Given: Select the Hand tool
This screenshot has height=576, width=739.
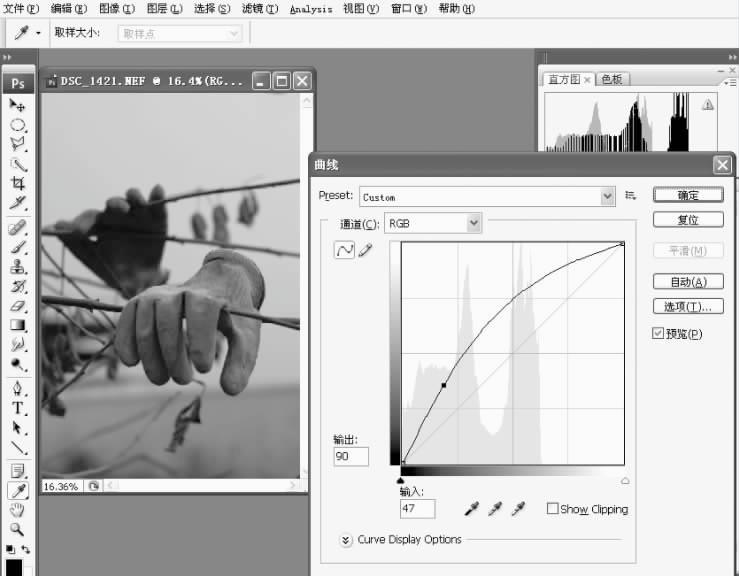Looking at the screenshot, I should click(x=17, y=510).
